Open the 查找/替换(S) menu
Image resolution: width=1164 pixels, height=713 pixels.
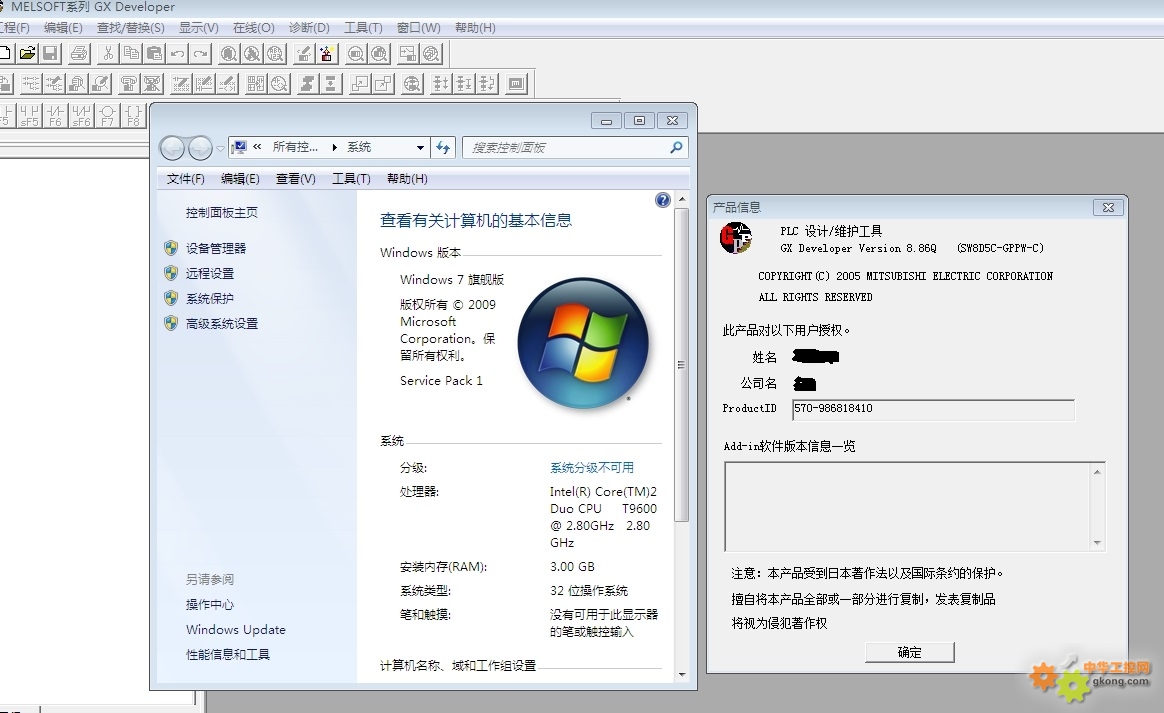131,27
